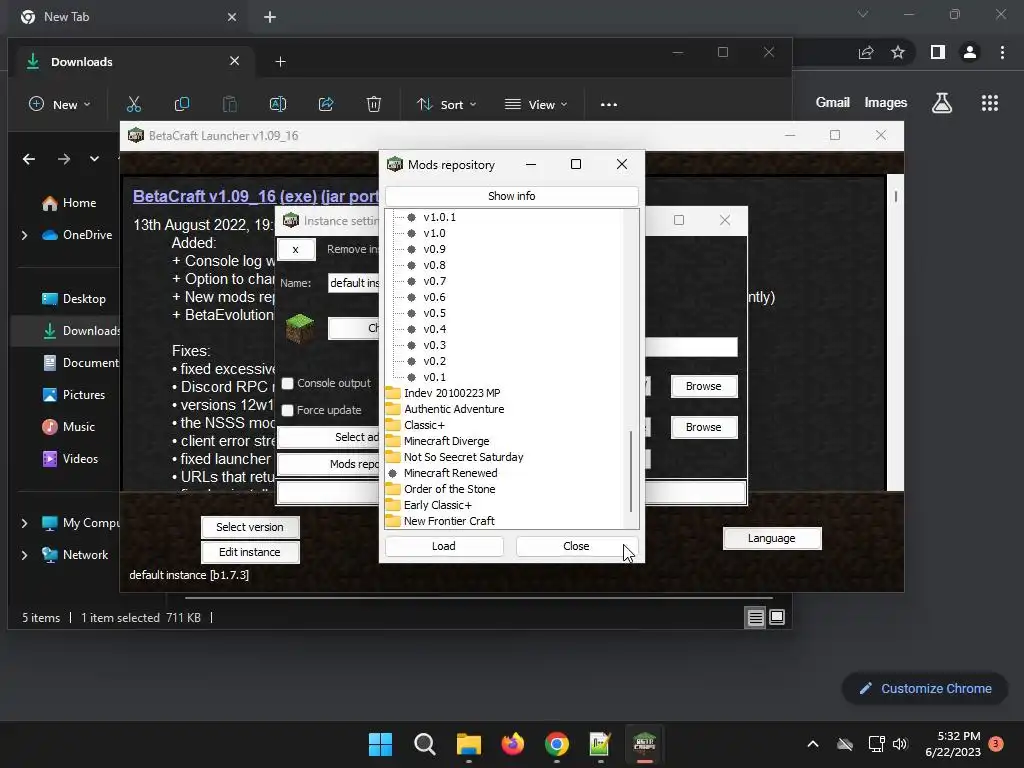Click the x Remove instance button
1024x768 pixels.
(x=296, y=249)
